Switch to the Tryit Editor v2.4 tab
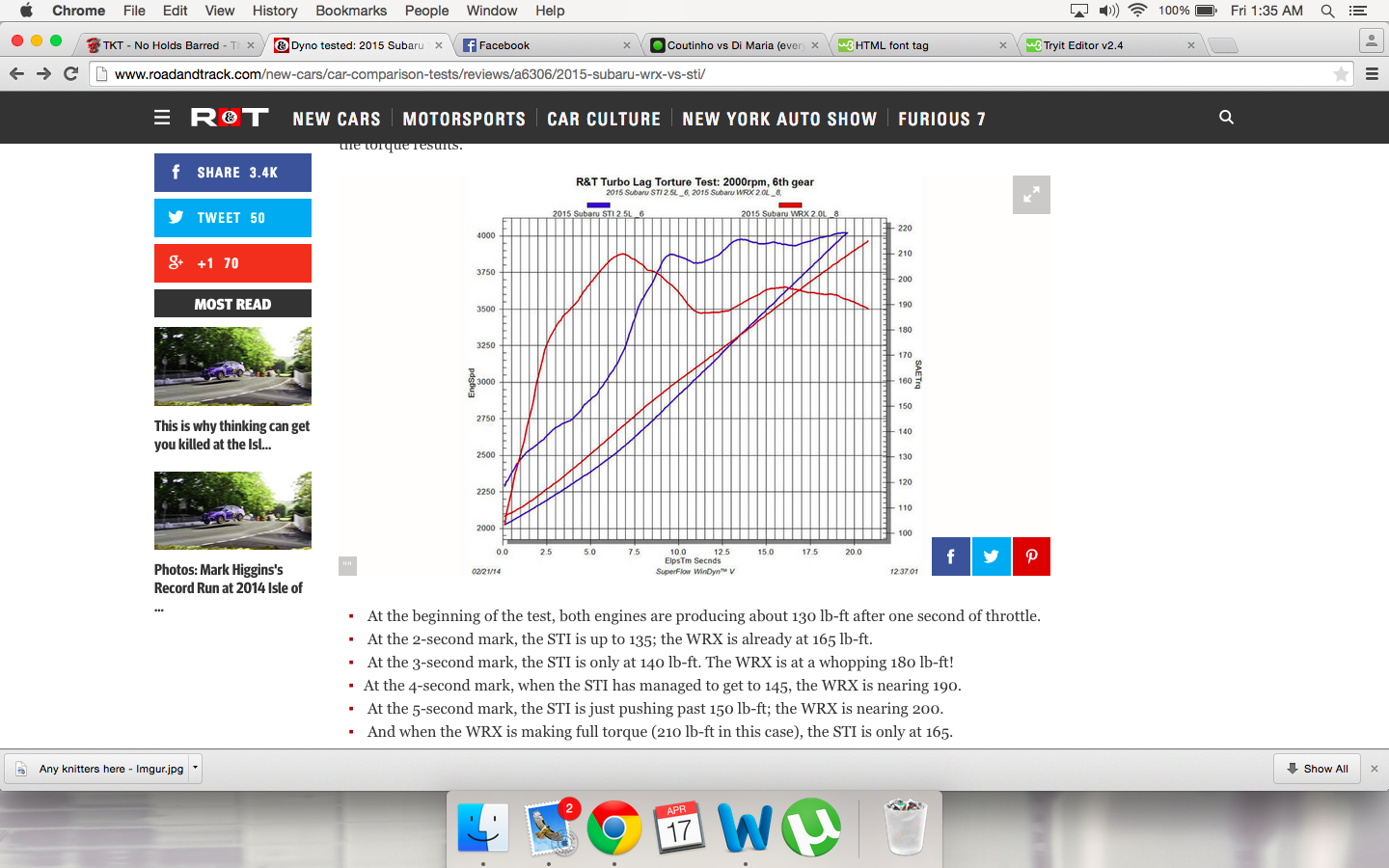The height and width of the screenshot is (868, 1389). coord(1109,45)
